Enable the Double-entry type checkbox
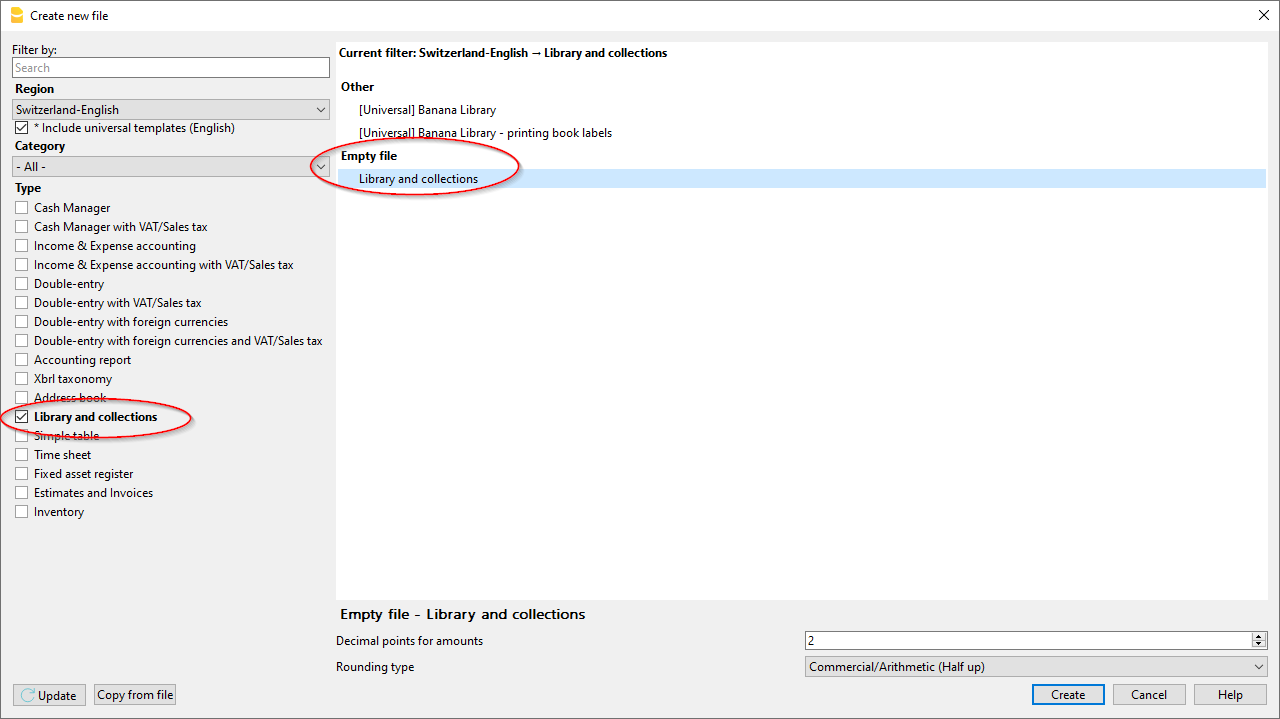This screenshot has height=719, width=1280. coord(22,284)
